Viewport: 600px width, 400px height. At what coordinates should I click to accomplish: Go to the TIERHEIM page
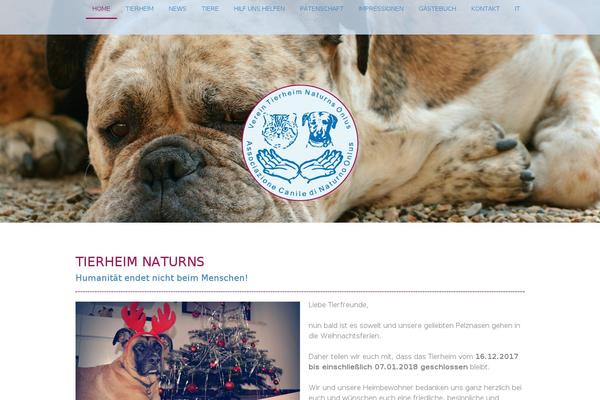click(139, 8)
